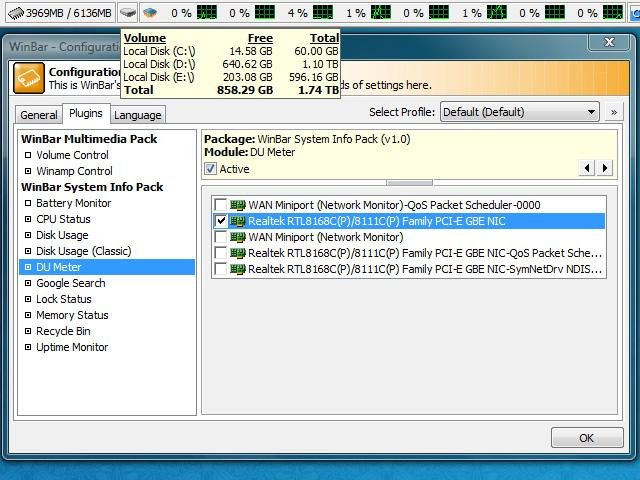Screen dimensions: 640x480
Task: Check the WAN Miniport (Network Monitor) checkbox
Action: click(x=220, y=237)
